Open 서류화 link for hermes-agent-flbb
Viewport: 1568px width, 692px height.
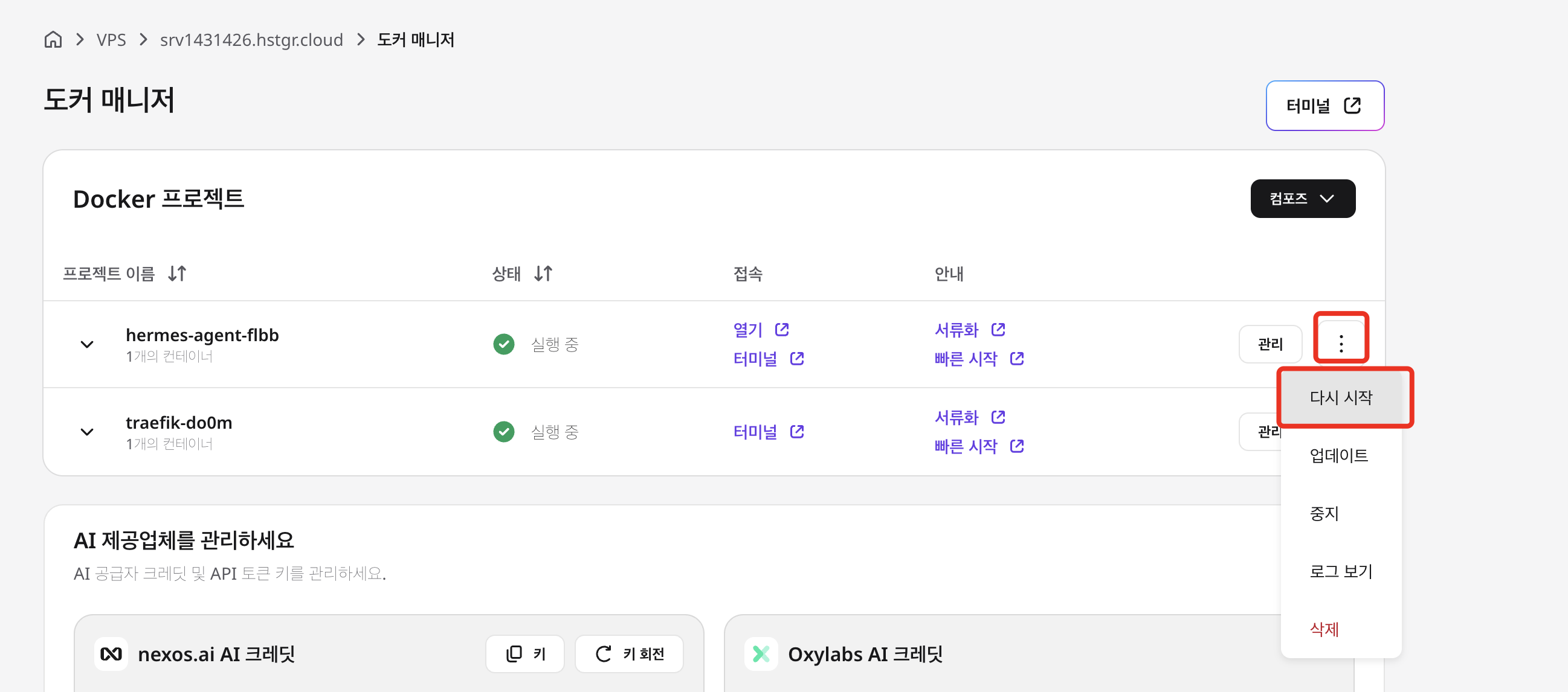tap(970, 330)
